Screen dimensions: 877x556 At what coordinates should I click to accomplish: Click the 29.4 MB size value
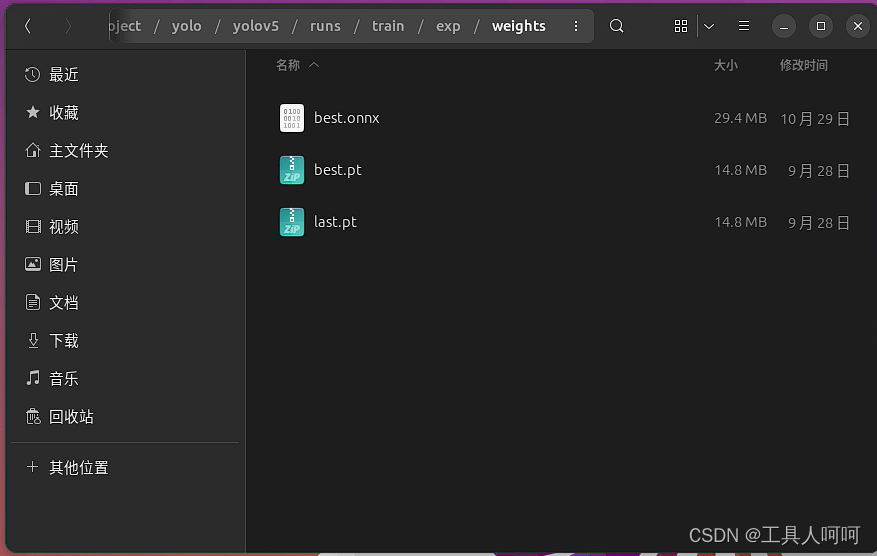740,118
